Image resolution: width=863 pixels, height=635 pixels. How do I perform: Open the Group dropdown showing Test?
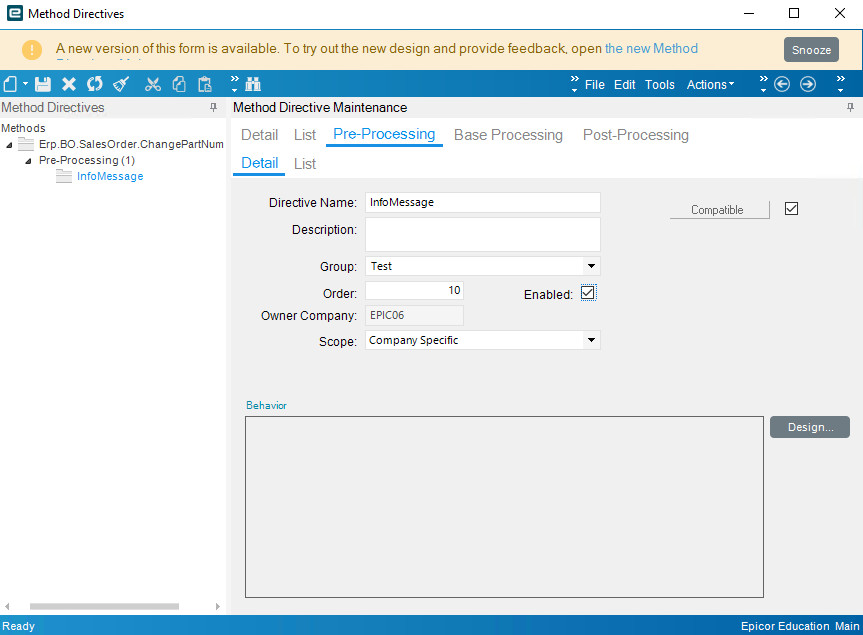tap(591, 266)
